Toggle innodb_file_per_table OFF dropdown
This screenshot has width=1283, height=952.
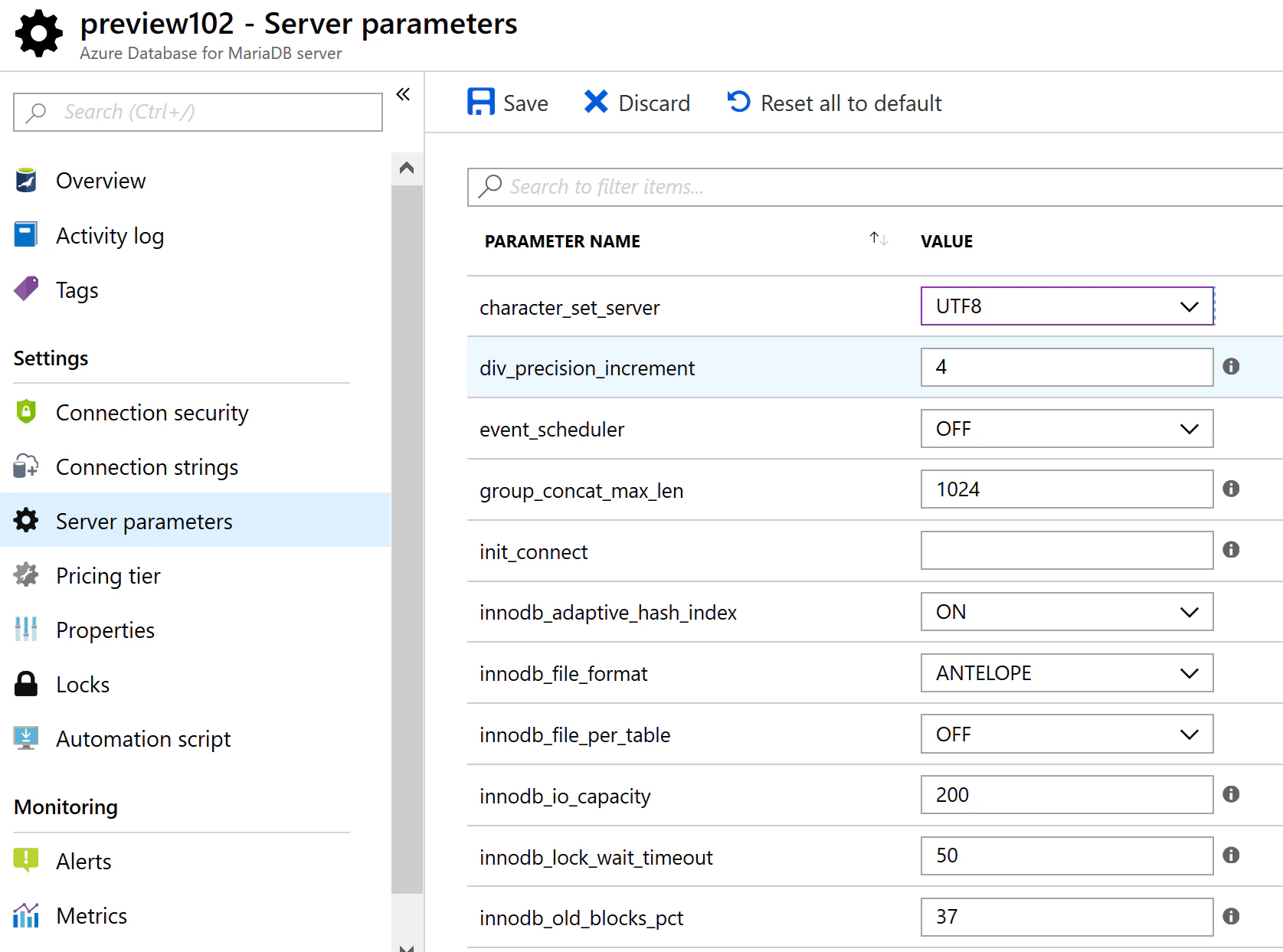pos(1067,734)
